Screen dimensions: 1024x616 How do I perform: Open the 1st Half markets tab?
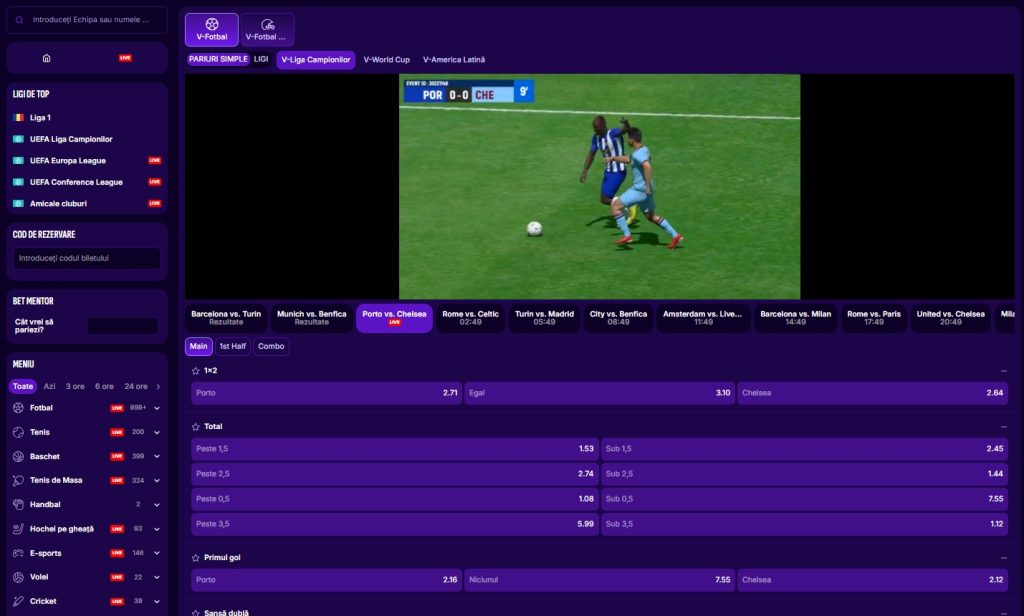coord(232,346)
